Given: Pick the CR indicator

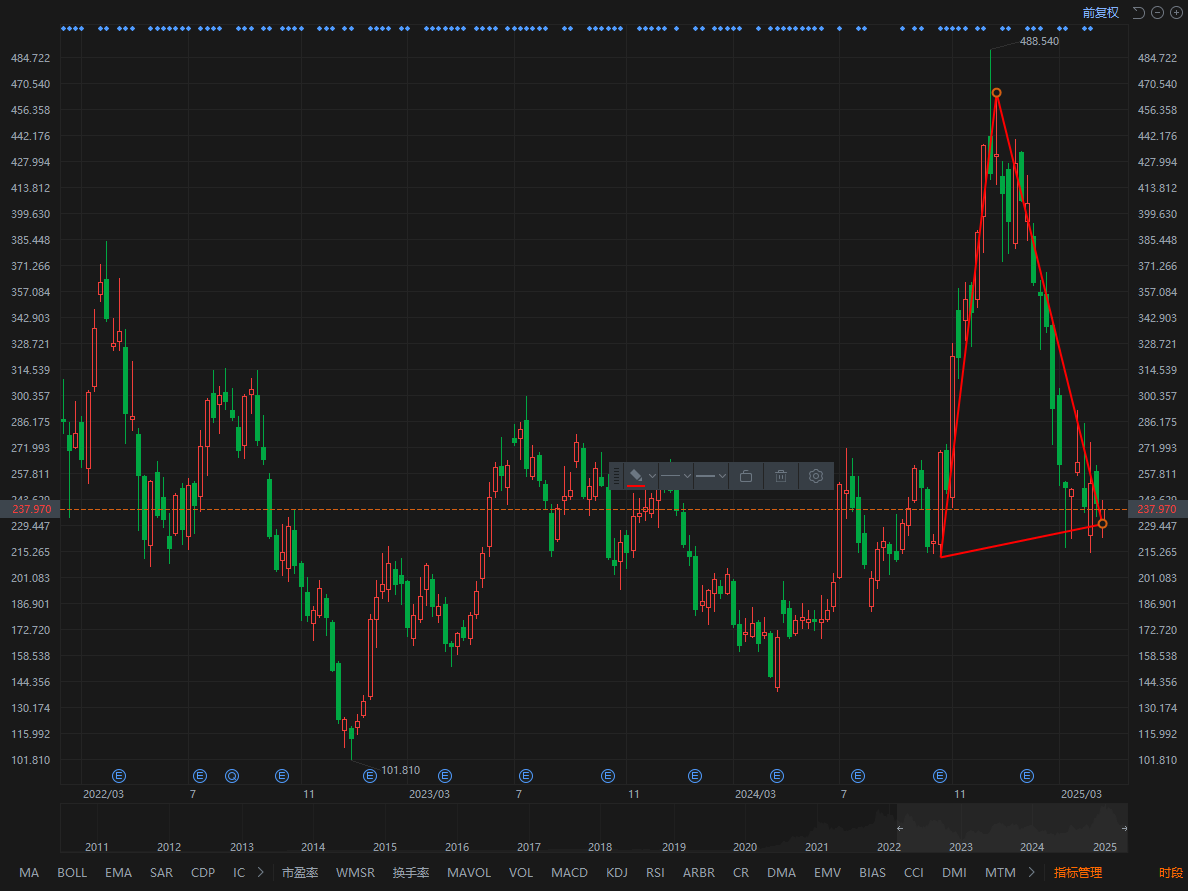Looking at the screenshot, I should coord(741,873).
